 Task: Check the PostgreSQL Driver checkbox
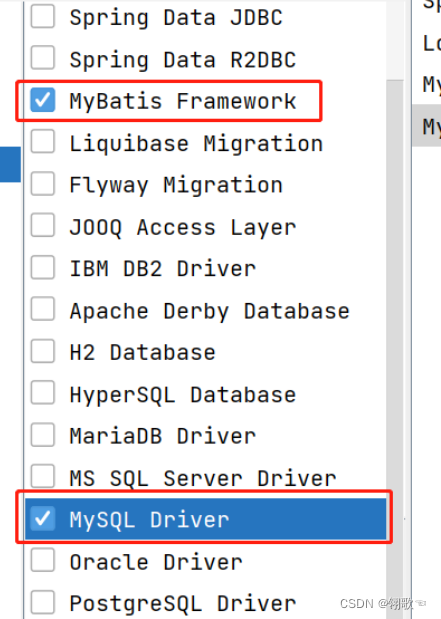click(x=43, y=602)
